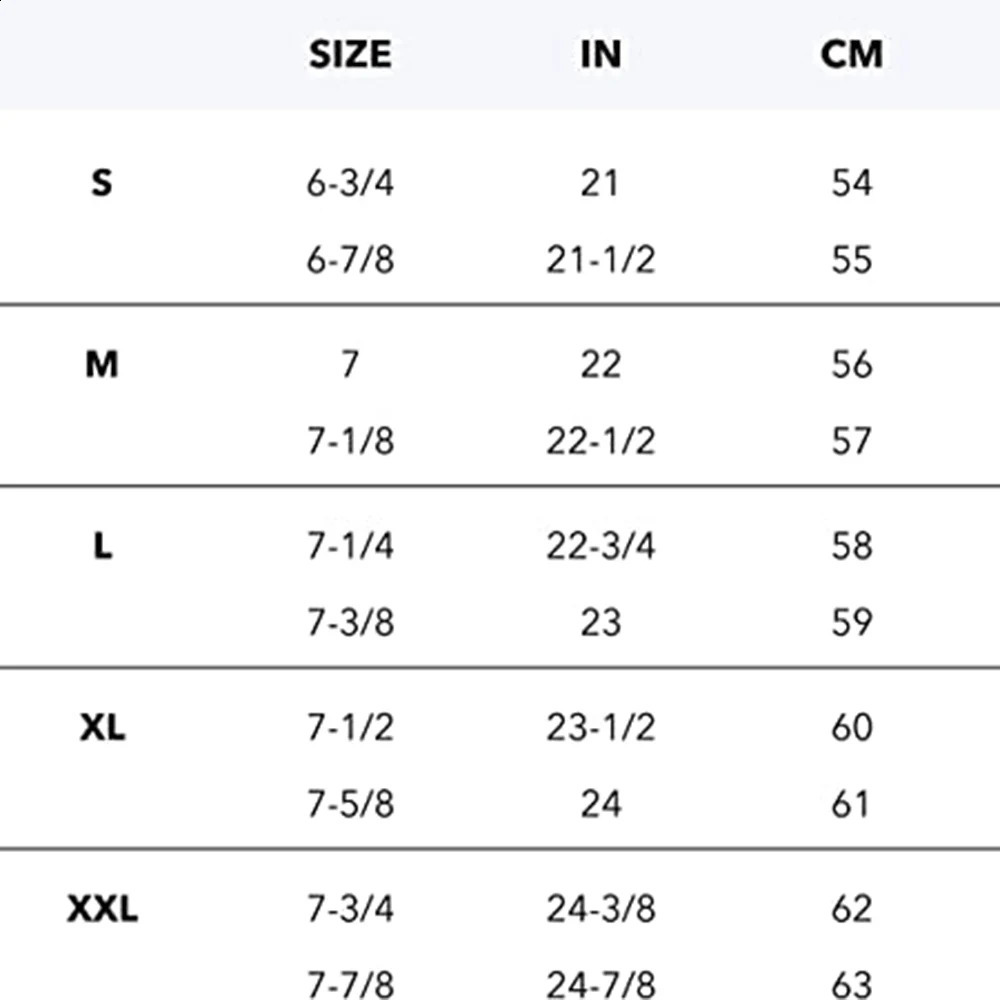The width and height of the screenshot is (1000, 1000).
Task: Click the 54 cm value
Action: (x=852, y=184)
